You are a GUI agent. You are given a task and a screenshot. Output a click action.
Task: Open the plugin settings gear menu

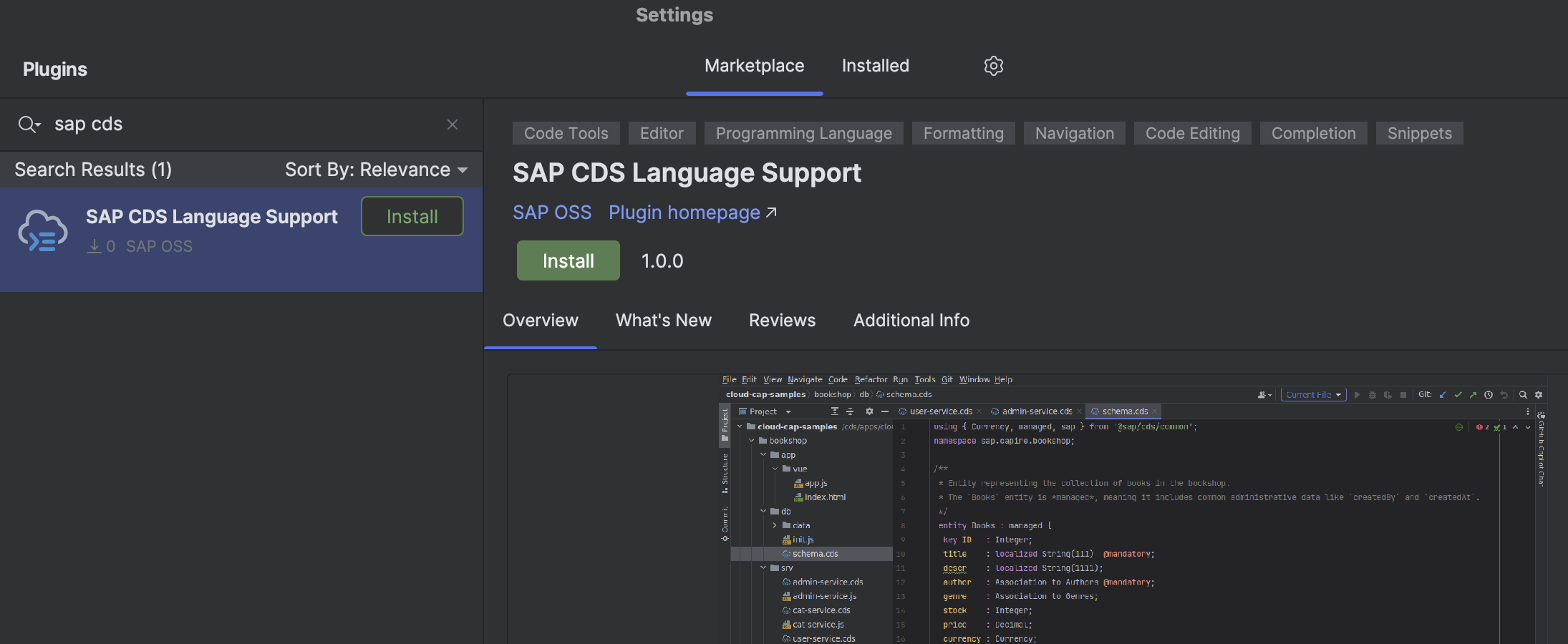(x=993, y=66)
